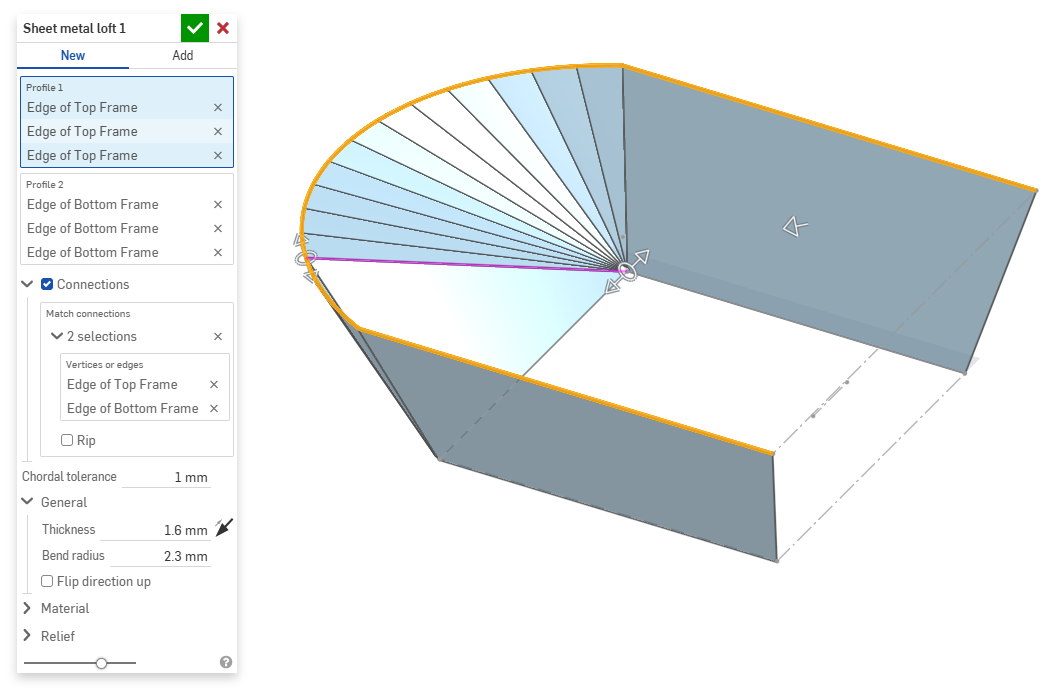Image resolution: width=1055 pixels, height=692 pixels.
Task: Cancel the Sheet metal loft dialog
Action: (x=223, y=28)
